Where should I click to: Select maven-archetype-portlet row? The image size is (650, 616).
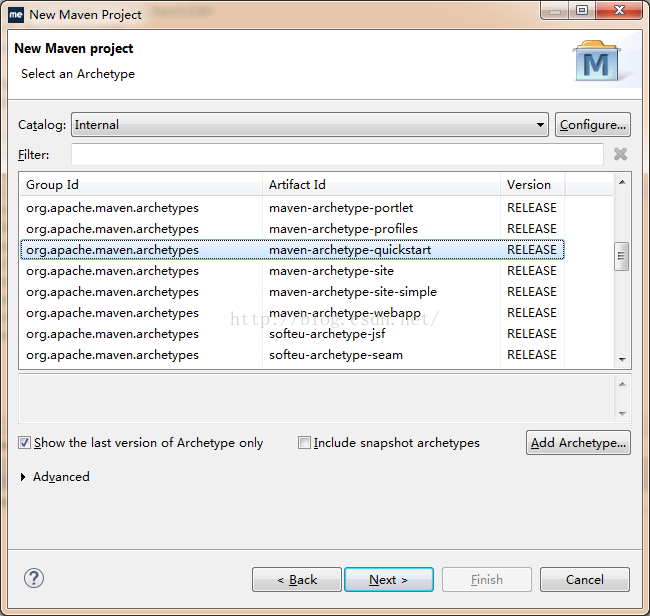coord(292,208)
